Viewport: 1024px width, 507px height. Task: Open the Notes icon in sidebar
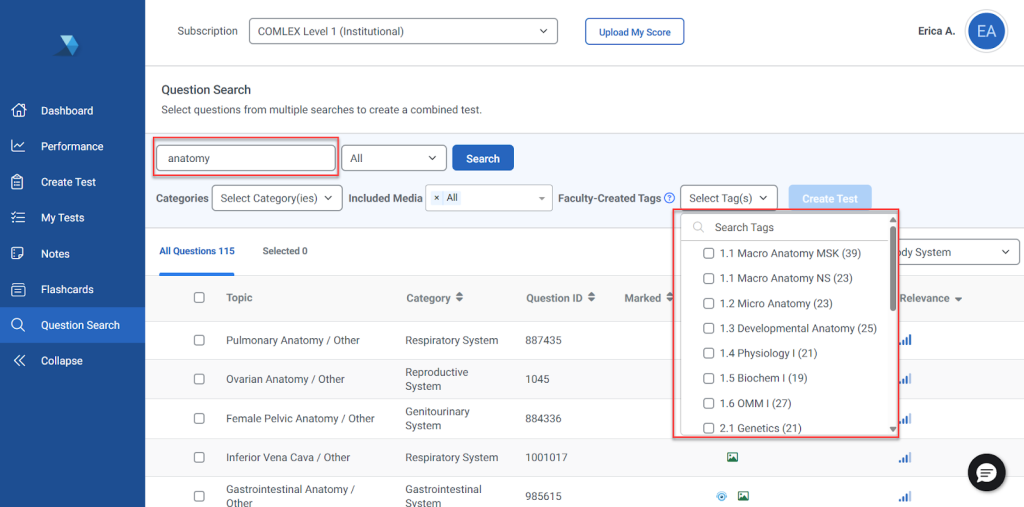click(x=18, y=254)
